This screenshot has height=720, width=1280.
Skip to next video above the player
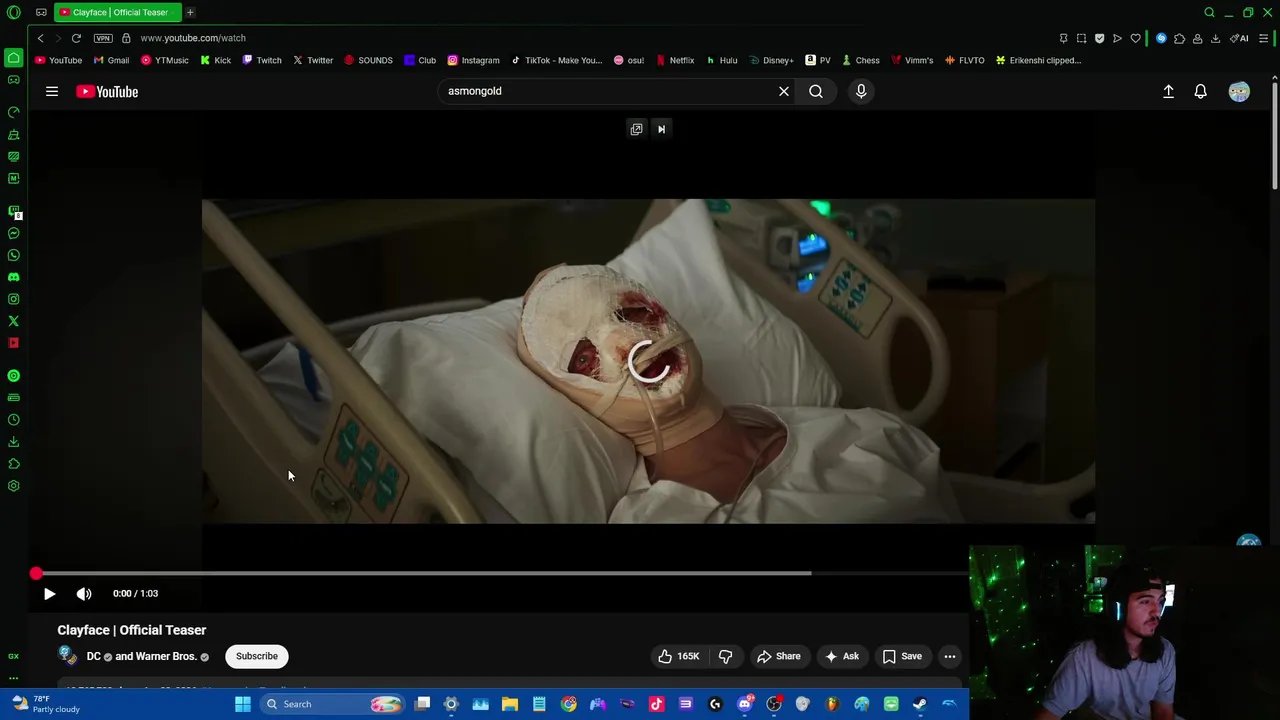pyautogui.click(x=661, y=129)
